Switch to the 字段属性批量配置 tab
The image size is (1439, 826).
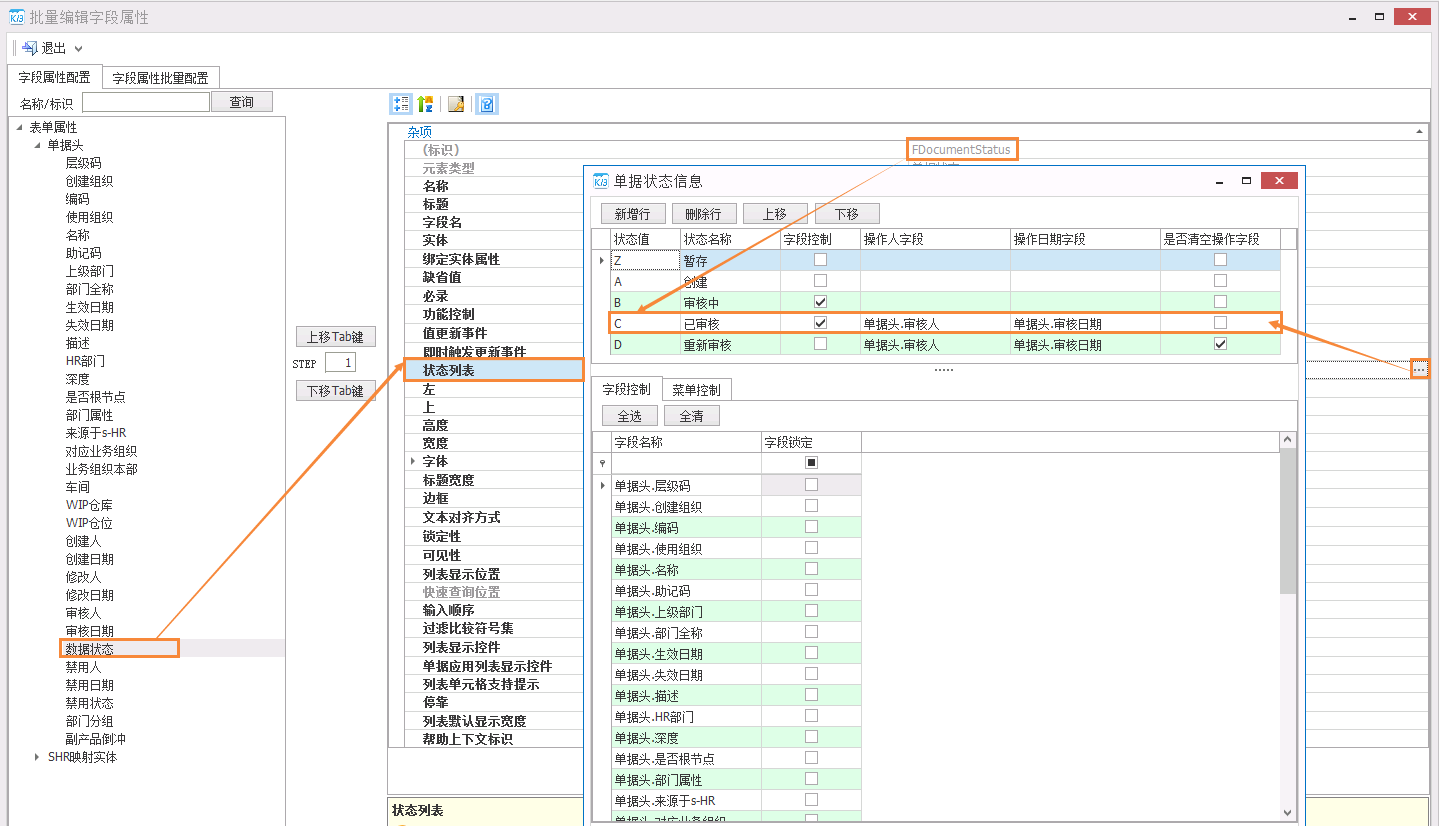[x=160, y=78]
